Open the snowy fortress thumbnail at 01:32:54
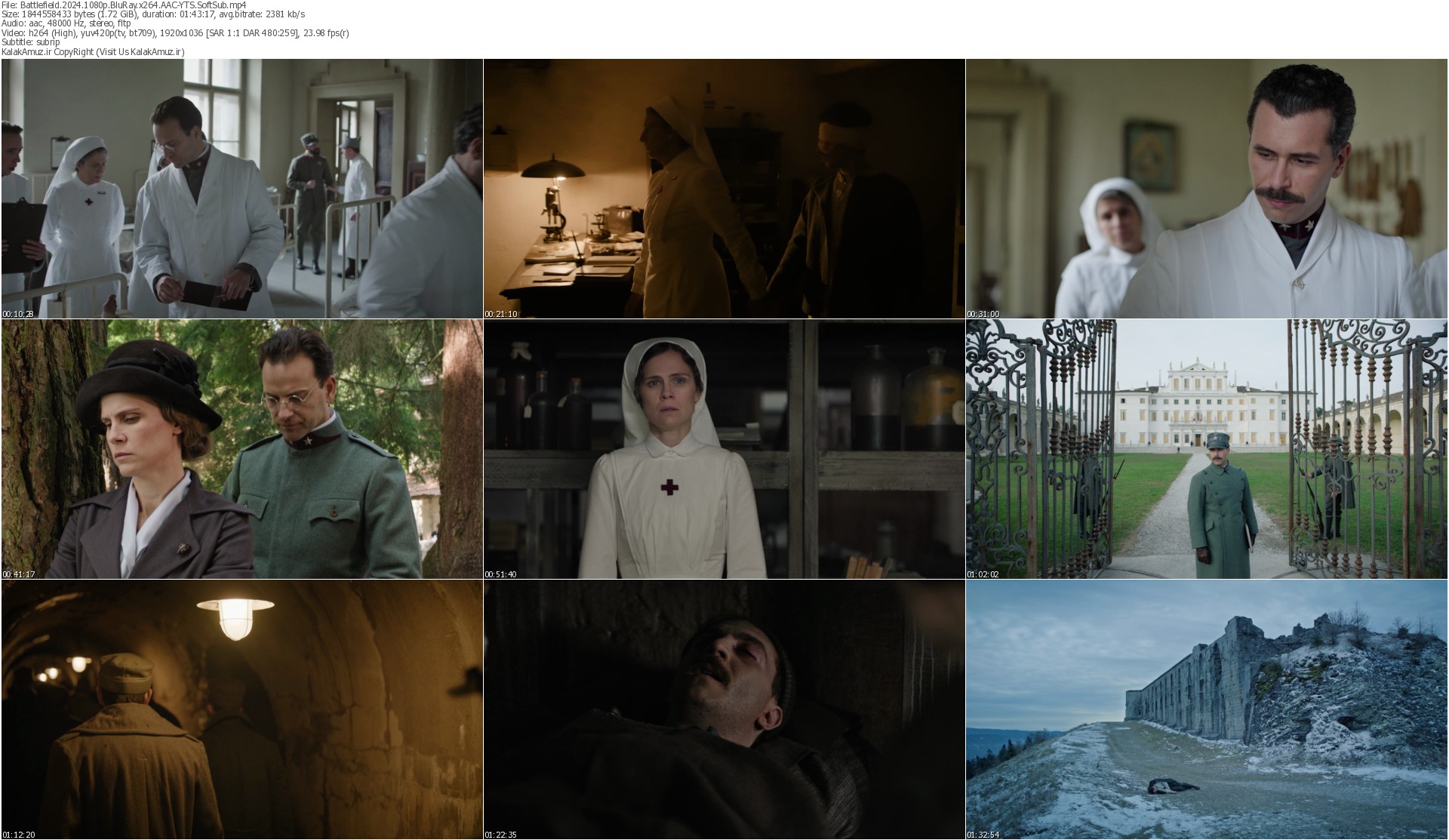The width and height of the screenshot is (1449, 840). [1207, 709]
